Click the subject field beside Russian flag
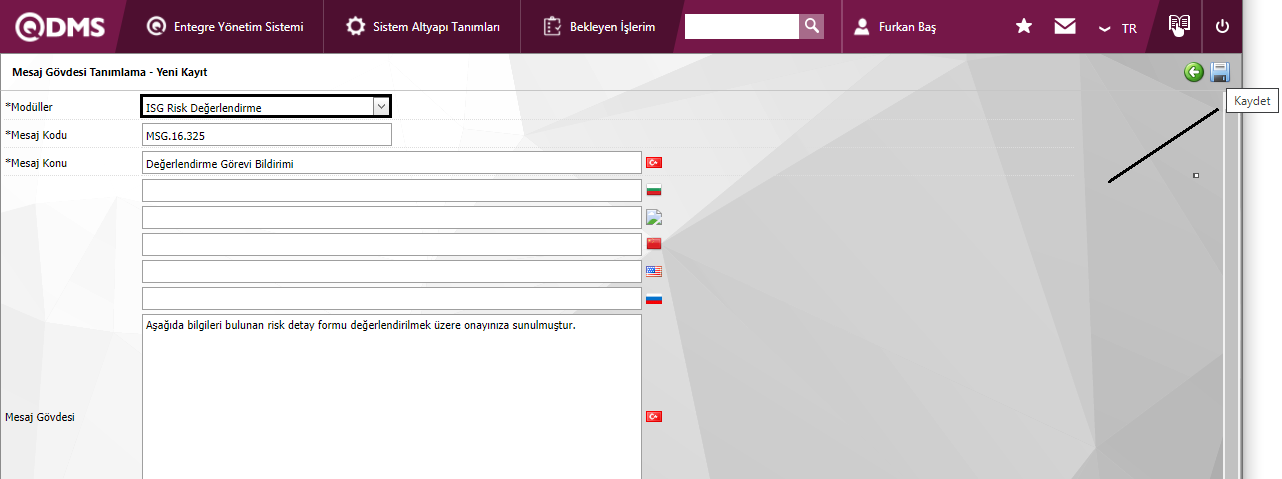Image resolution: width=1282 pixels, height=479 pixels. [392, 298]
